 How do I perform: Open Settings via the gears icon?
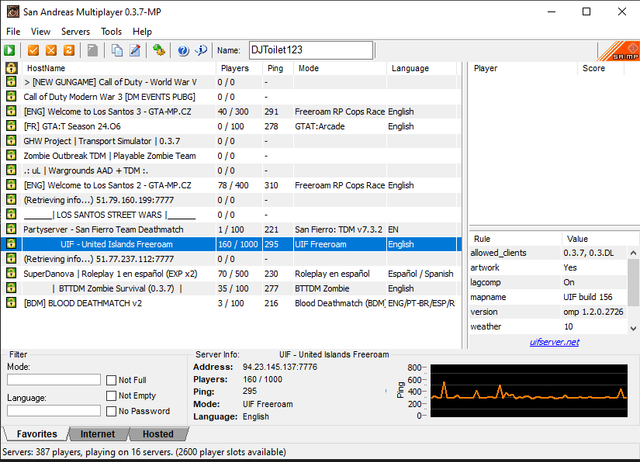(x=159, y=50)
